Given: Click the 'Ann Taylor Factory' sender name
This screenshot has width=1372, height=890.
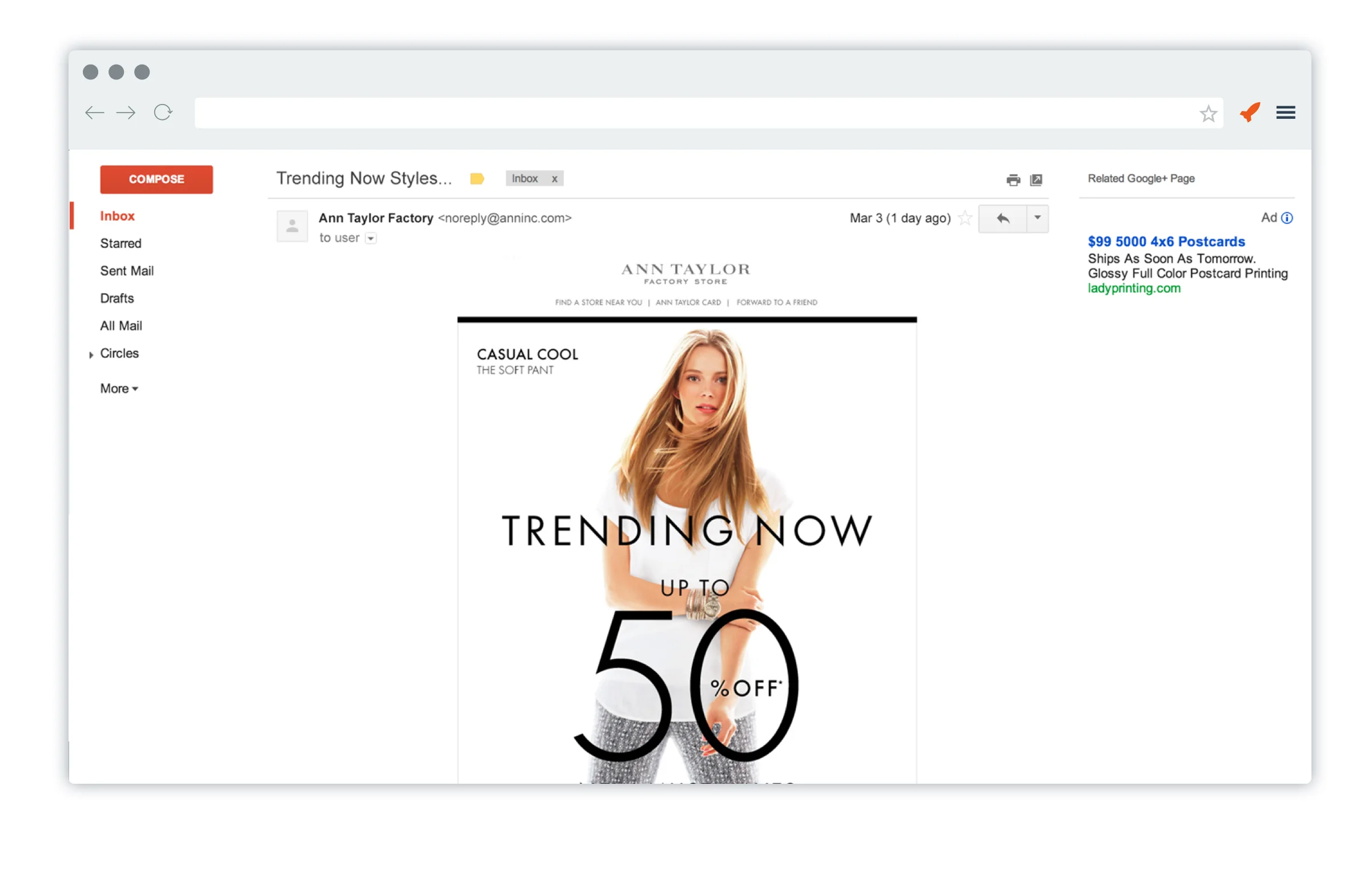Looking at the screenshot, I should [376, 218].
